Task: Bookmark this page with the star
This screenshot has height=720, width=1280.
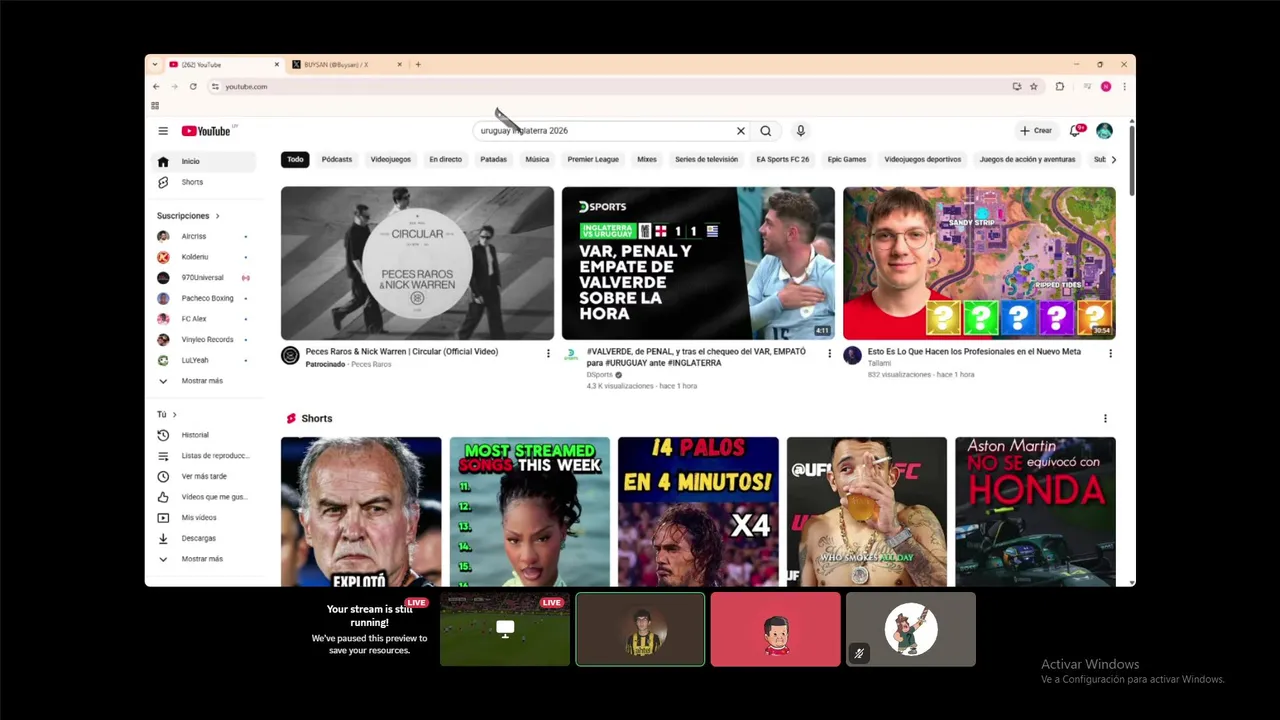Action: click(x=1034, y=87)
